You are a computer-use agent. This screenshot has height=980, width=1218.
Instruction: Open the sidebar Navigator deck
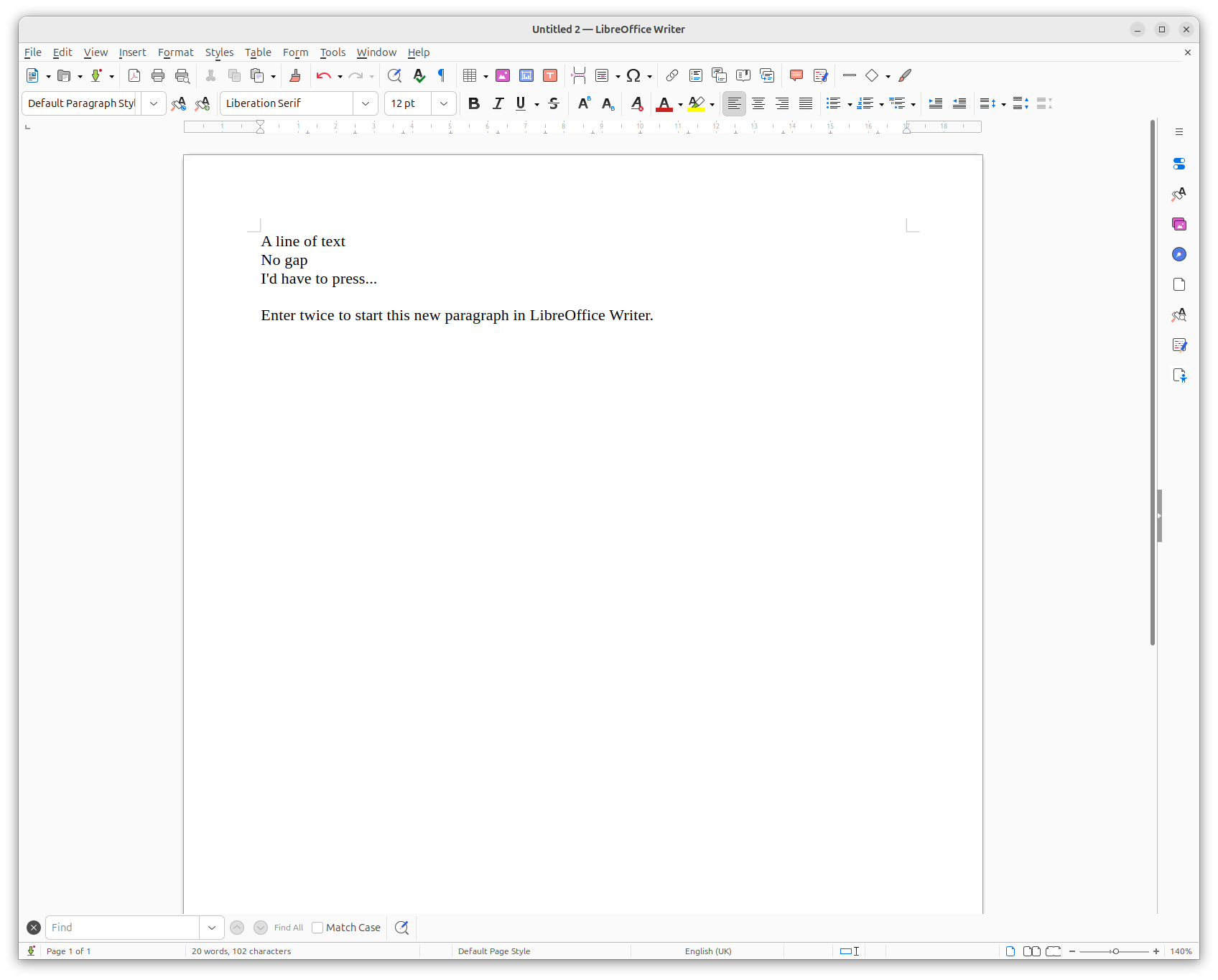[1179, 254]
